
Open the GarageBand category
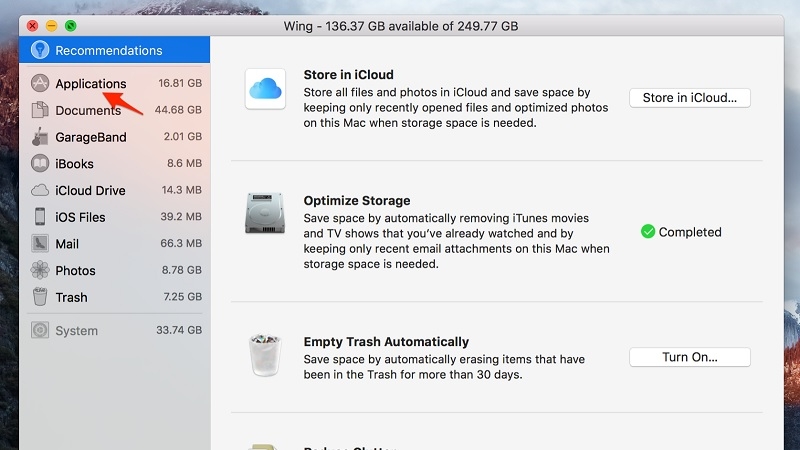pos(115,137)
